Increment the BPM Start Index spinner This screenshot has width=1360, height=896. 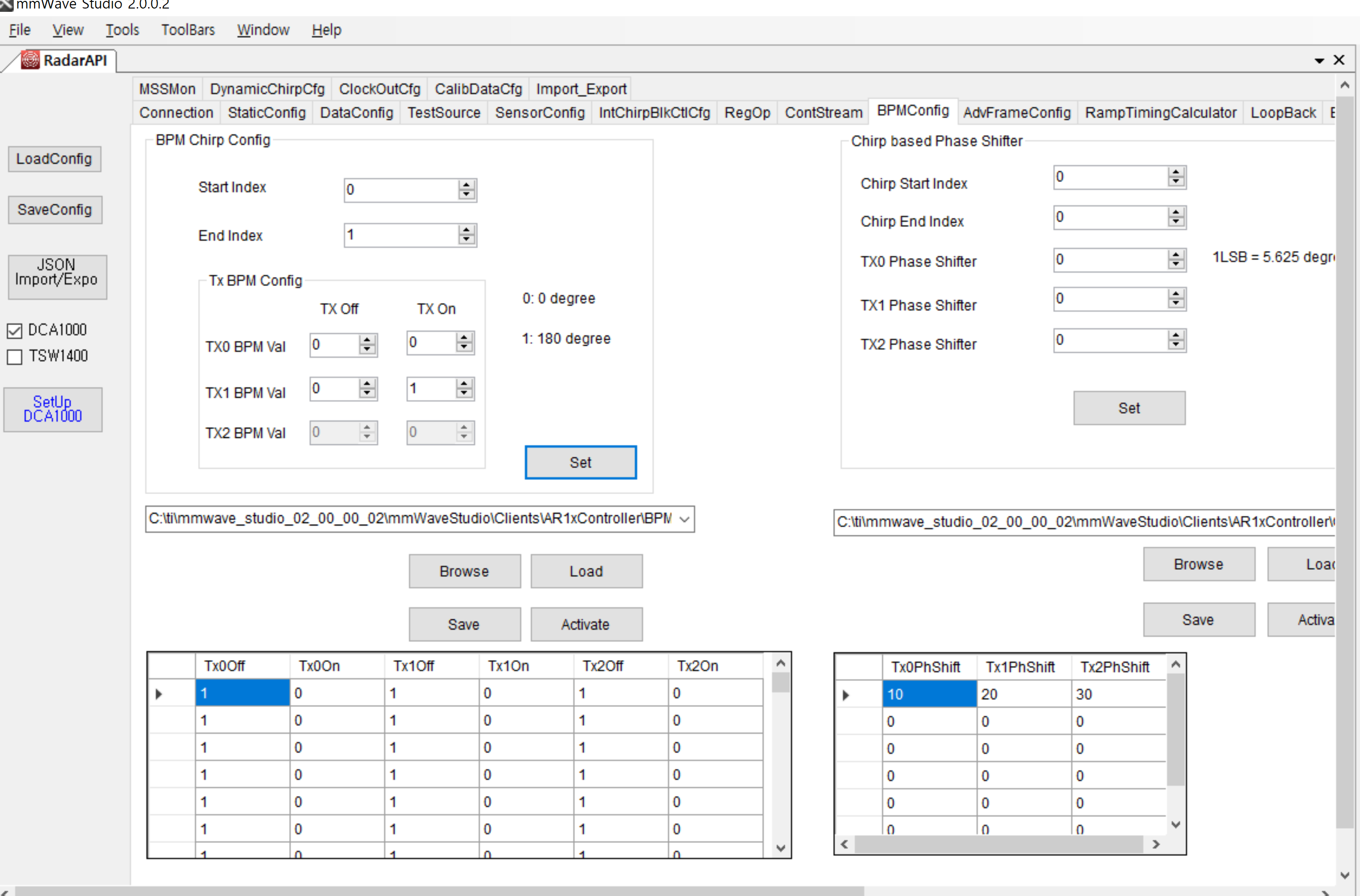(466, 184)
